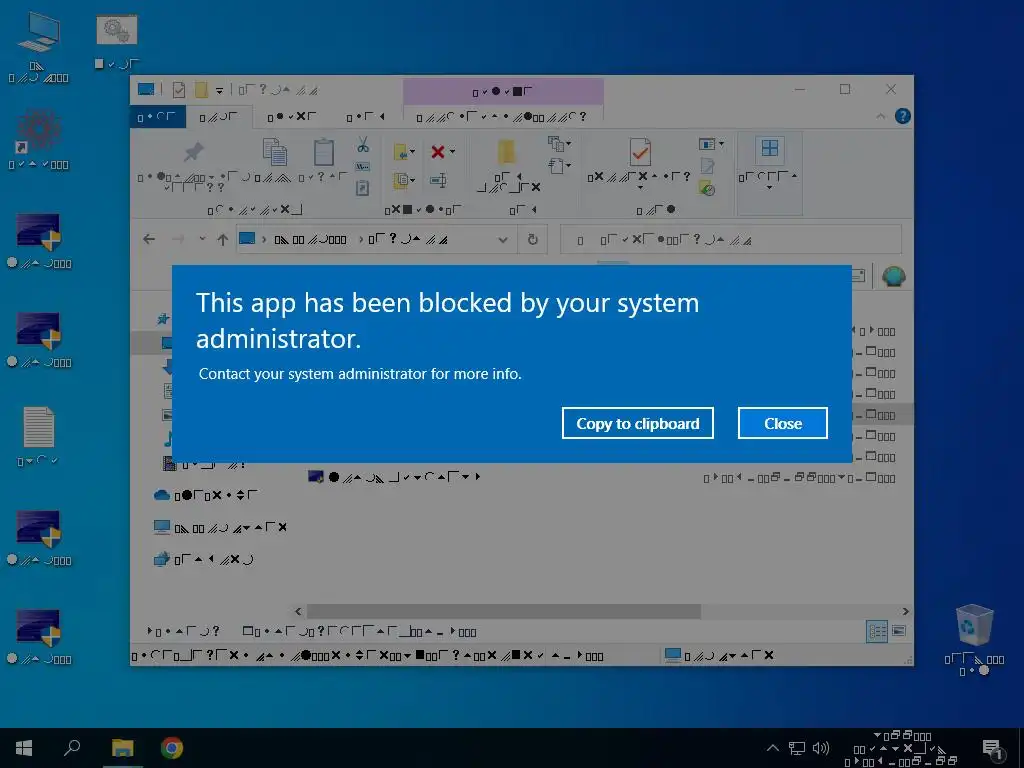This screenshot has height=768, width=1024.
Task: Select the This PC desktop icon
Action: click(39, 48)
